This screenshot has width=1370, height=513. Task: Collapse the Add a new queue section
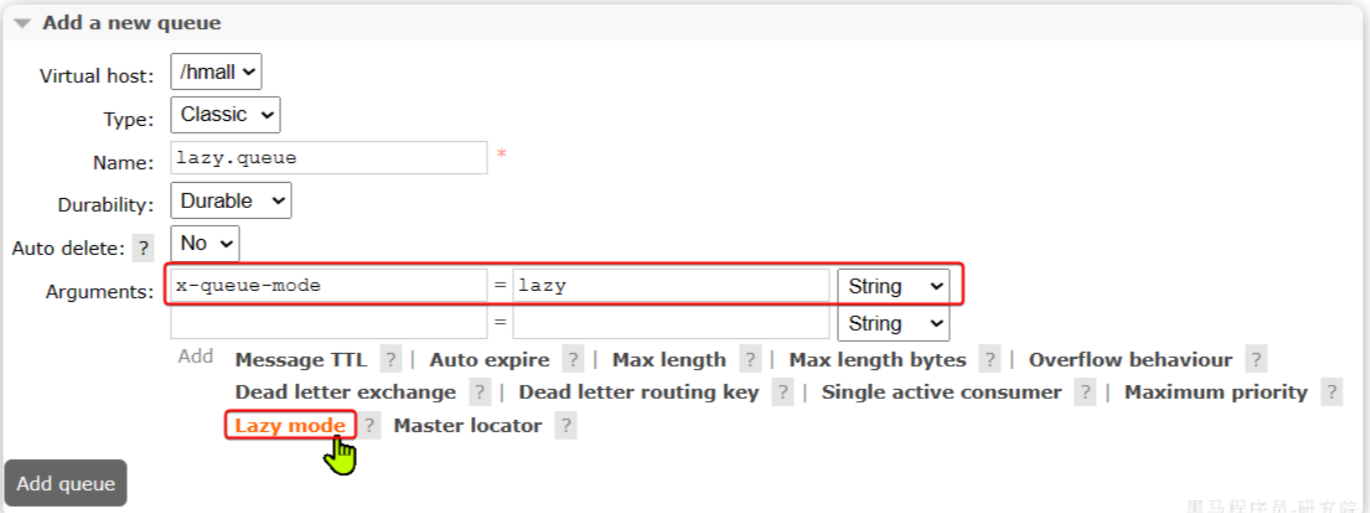(22, 23)
